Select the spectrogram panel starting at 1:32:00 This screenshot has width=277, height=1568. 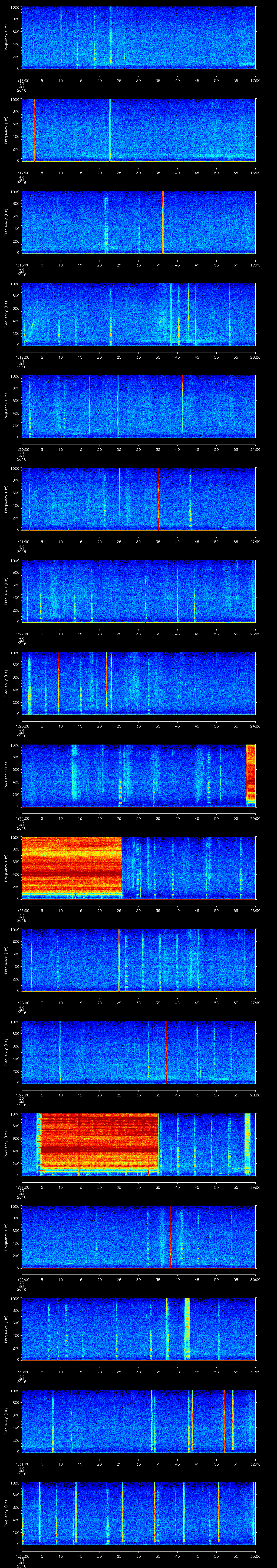[139, 1513]
